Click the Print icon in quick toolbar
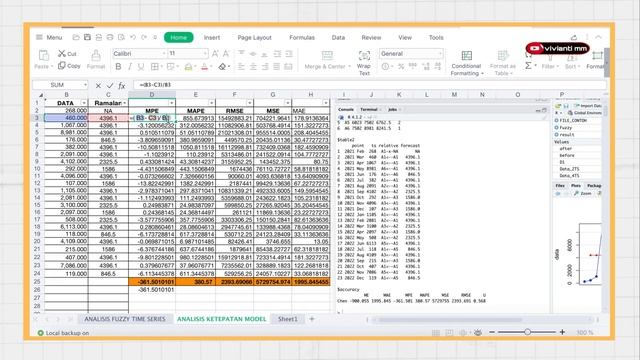This screenshot has height=360, width=640. [x=110, y=38]
